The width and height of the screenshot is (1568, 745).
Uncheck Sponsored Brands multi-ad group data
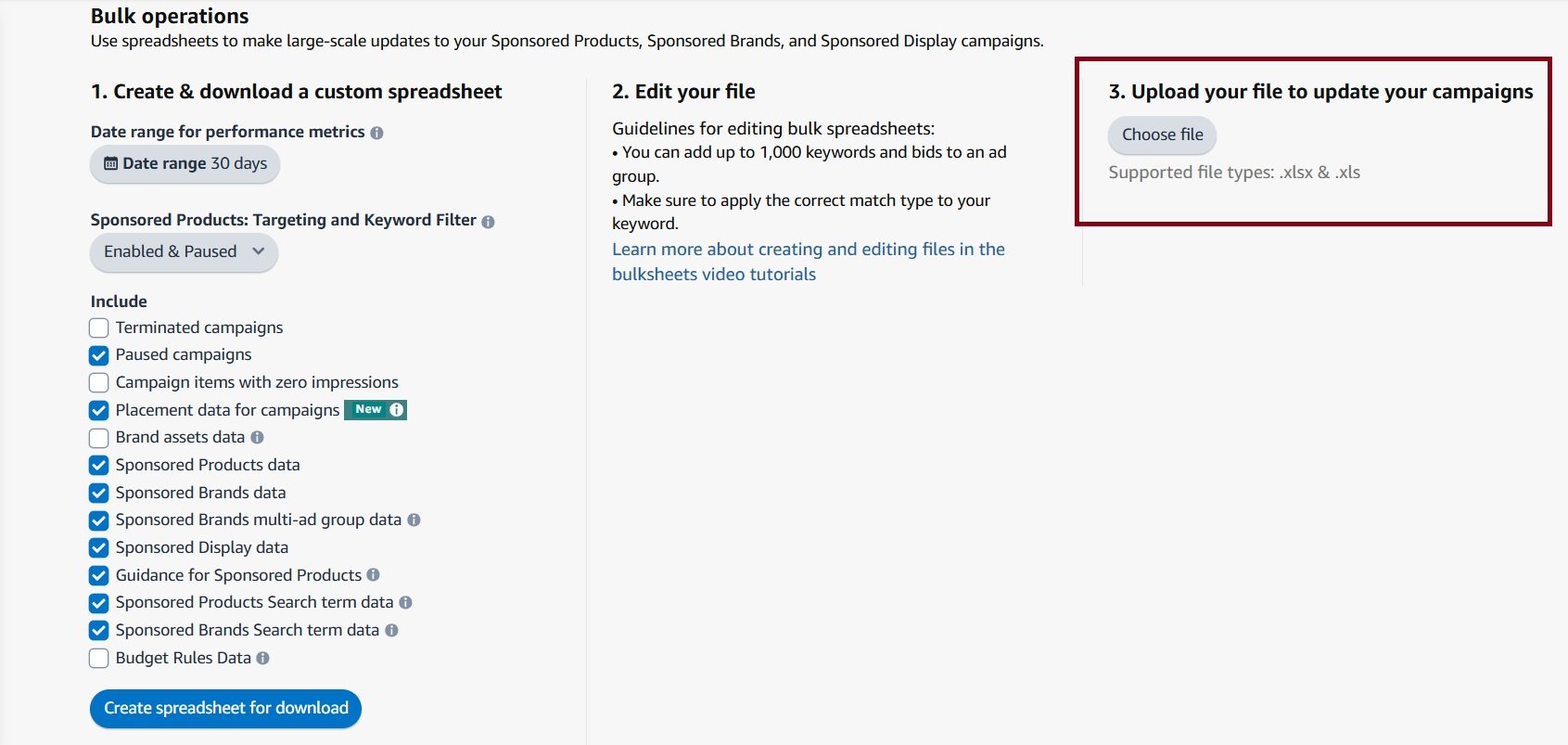coord(98,520)
